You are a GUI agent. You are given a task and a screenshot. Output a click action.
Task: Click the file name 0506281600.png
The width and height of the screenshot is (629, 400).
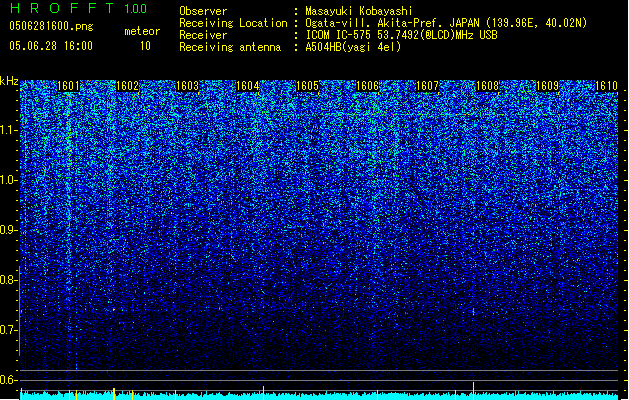[51, 26]
